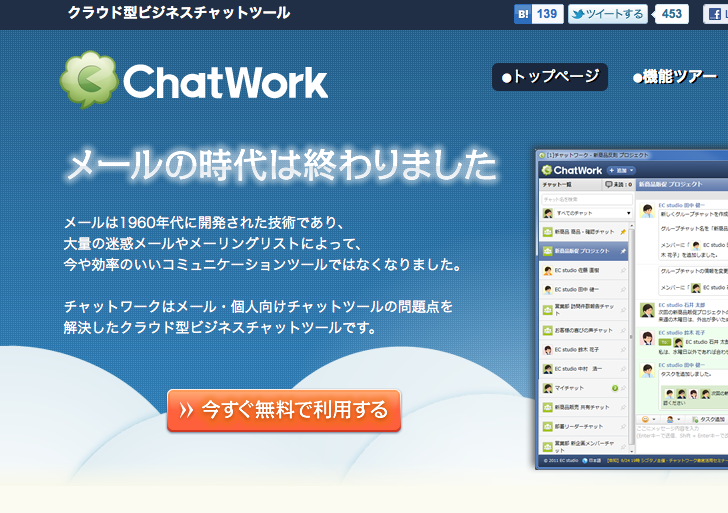728x513 pixels.
Task: Click the チャット名を検索 search field in preview
Action: 586,199
